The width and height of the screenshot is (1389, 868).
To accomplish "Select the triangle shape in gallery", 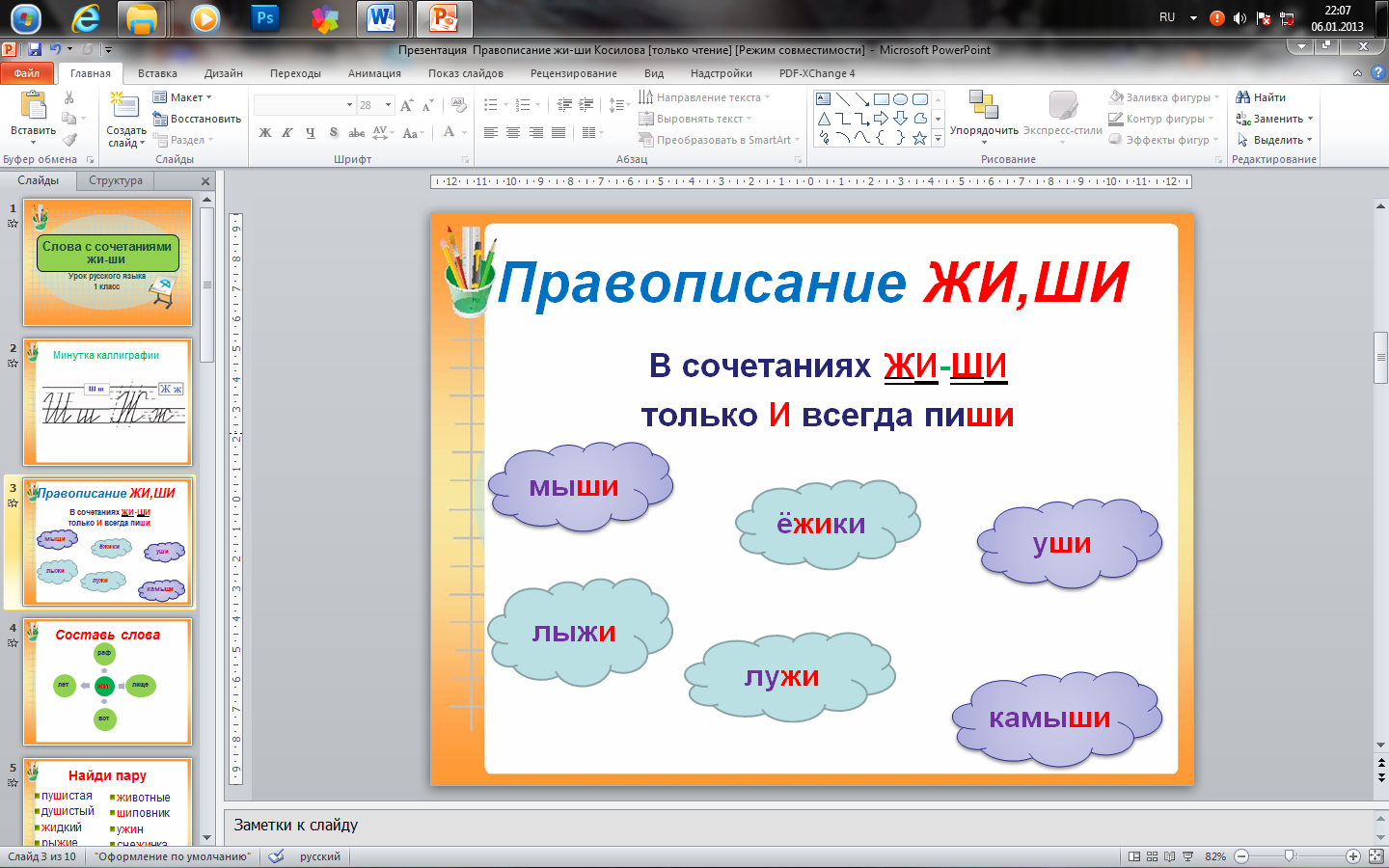I will click(823, 119).
